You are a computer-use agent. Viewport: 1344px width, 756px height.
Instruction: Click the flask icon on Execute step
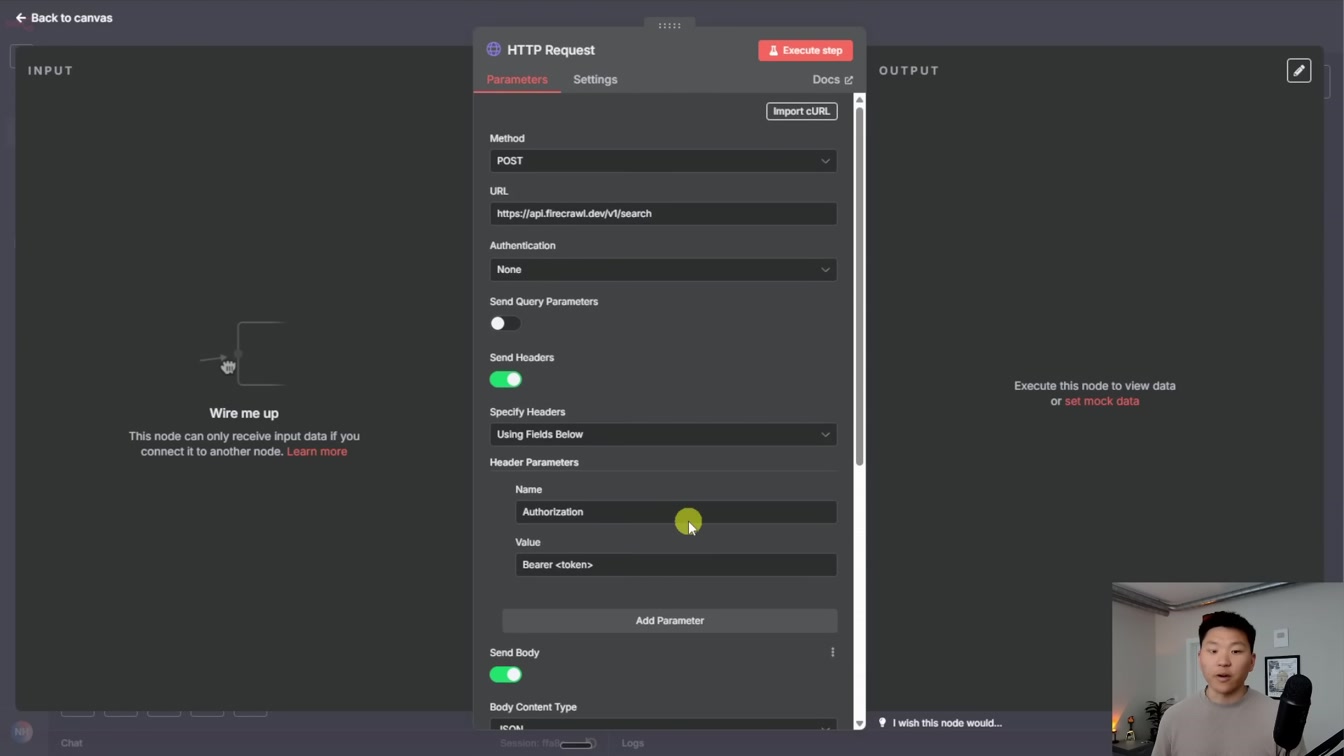click(x=773, y=50)
